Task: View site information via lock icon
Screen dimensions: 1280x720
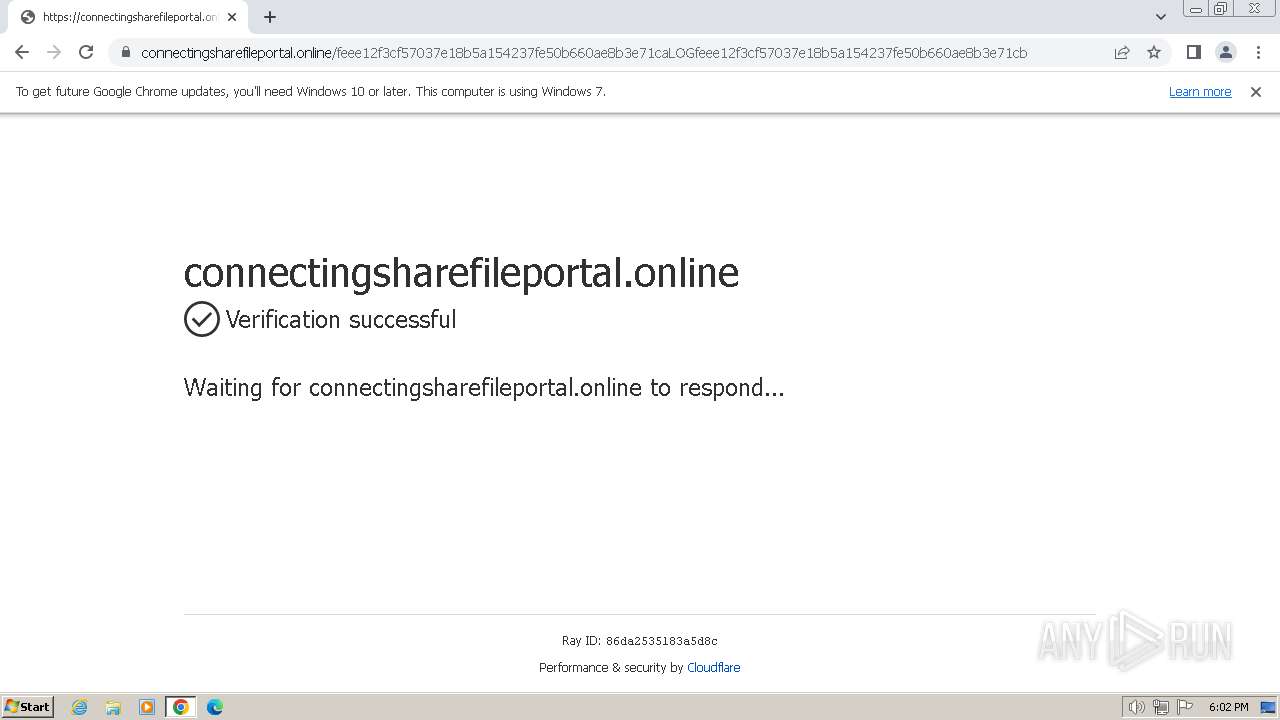Action: (125, 52)
